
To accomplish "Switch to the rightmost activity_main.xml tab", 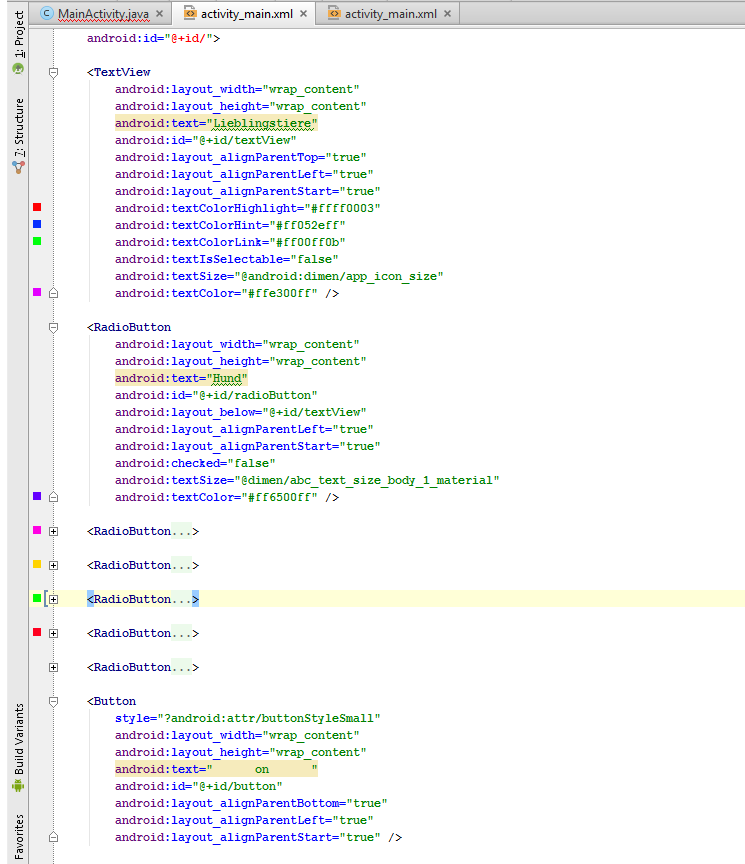I will pos(389,14).
